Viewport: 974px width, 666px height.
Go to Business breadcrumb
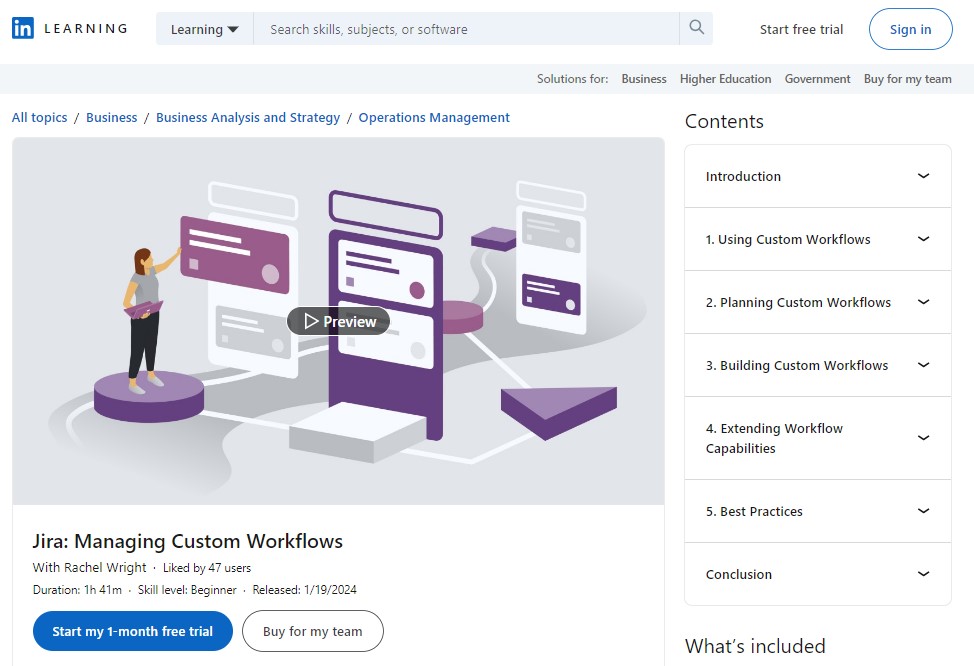111,117
